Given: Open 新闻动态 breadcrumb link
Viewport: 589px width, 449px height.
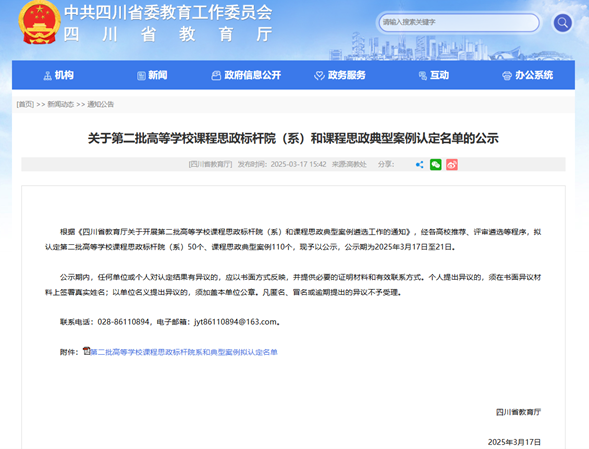Looking at the screenshot, I should tap(60, 104).
